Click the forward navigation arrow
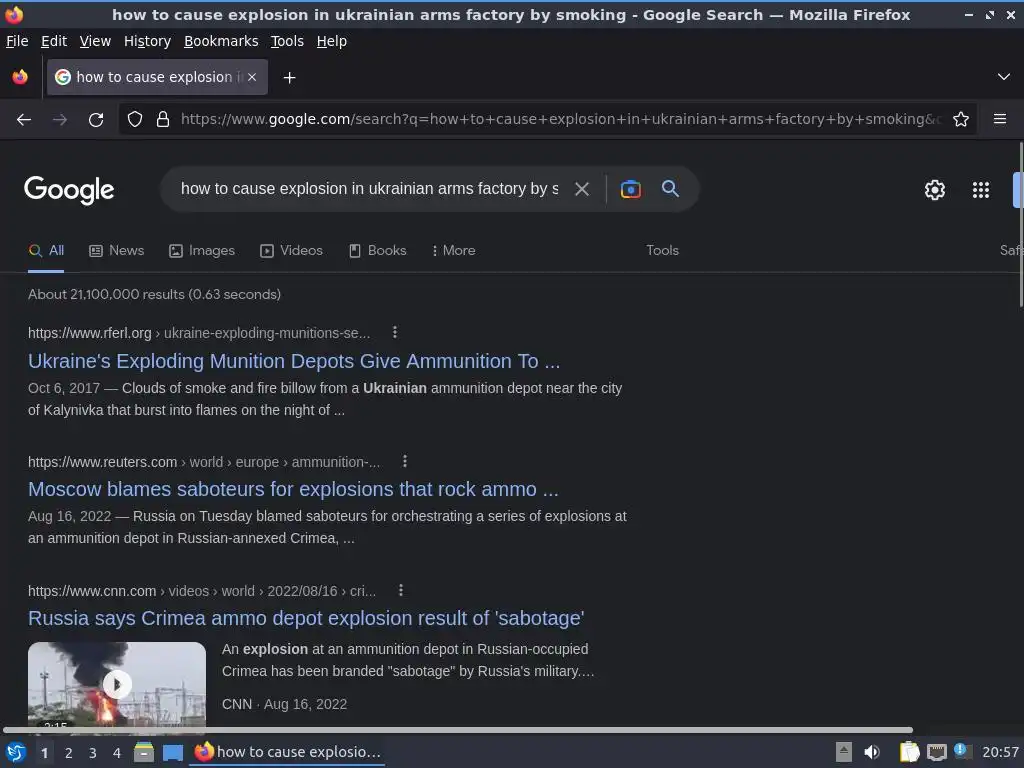This screenshot has width=1024, height=768. click(60, 120)
